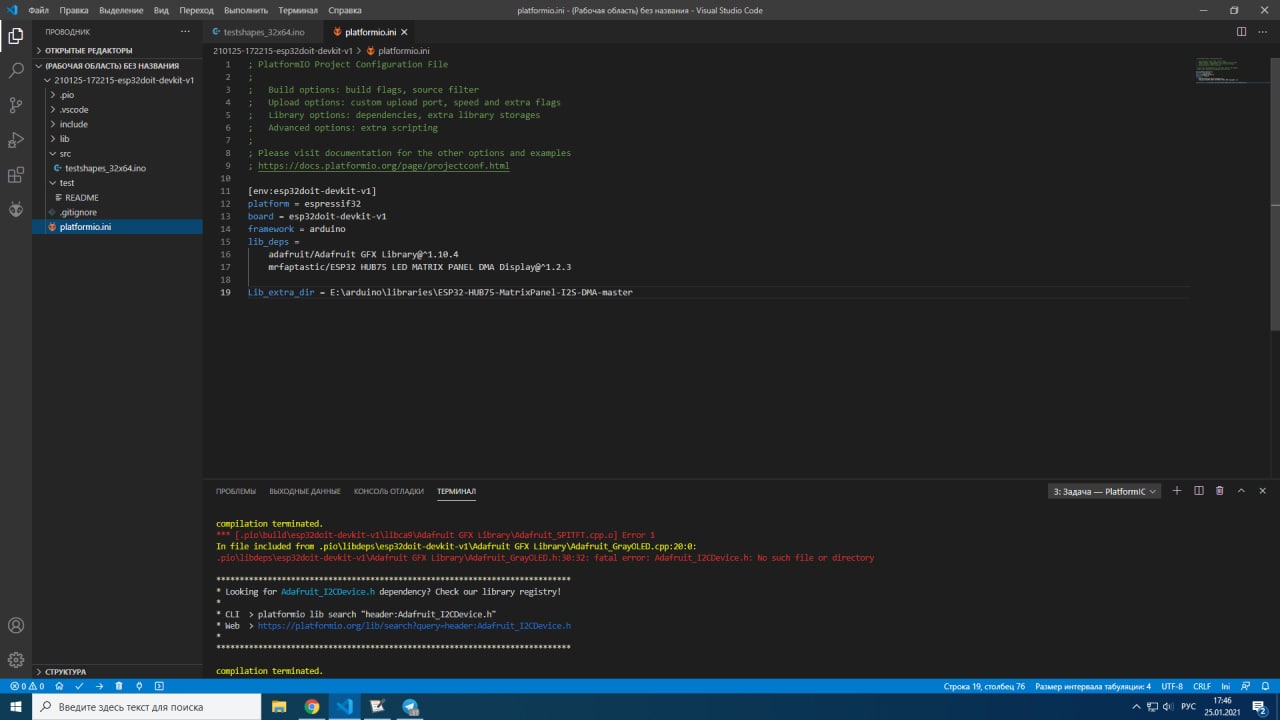Viewport: 1280px width, 720px height.
Task: Collapse the src folder in explorer
Action: click(64, 153)
